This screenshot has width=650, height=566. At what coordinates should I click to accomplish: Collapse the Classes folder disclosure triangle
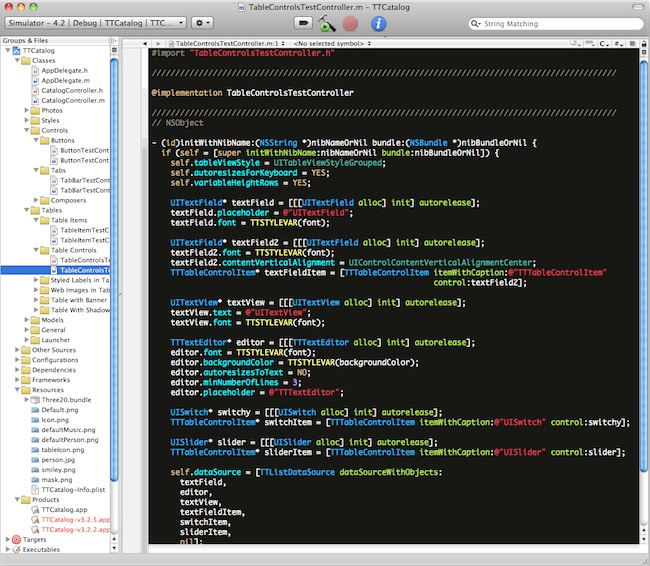(x=16, y=61)
